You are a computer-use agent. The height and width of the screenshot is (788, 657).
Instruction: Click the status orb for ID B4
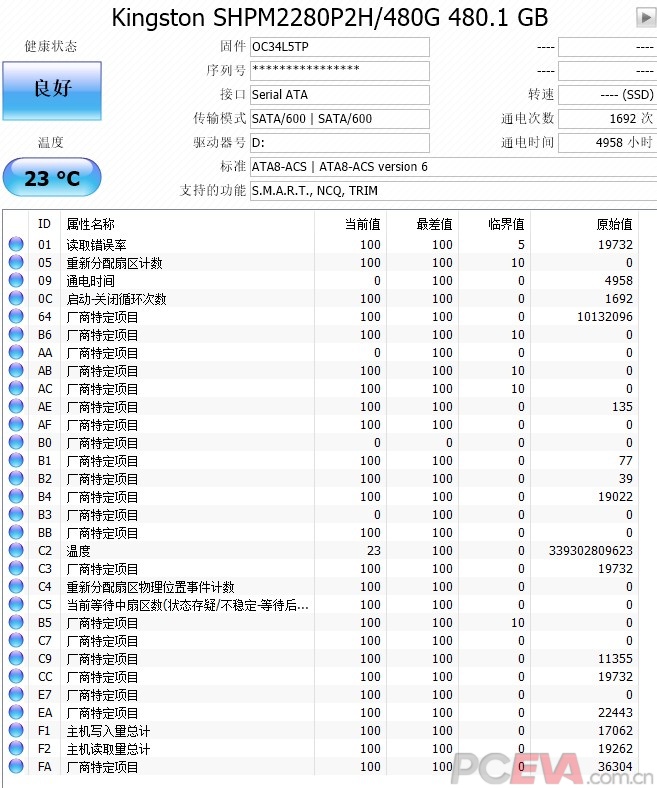[16, 496]
